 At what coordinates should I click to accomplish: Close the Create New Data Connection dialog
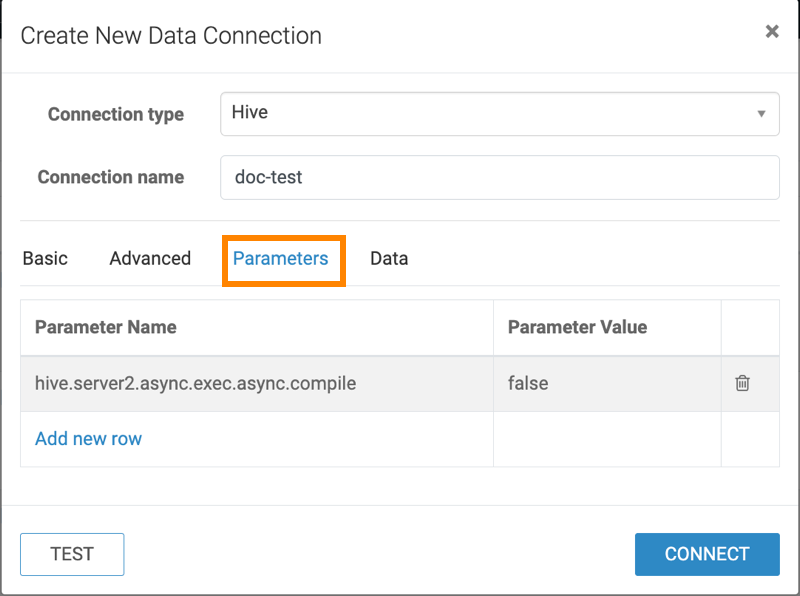771,32
